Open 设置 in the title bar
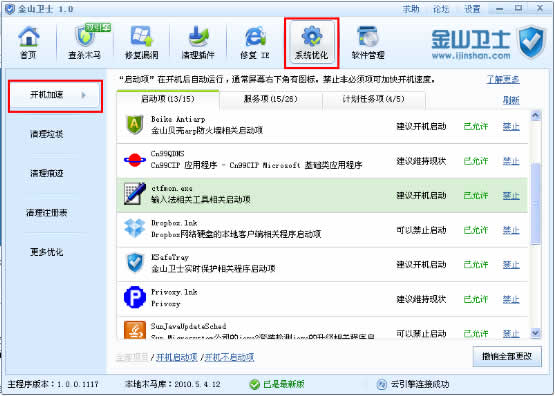Screen dimensions: 555x396 [472, 9]
